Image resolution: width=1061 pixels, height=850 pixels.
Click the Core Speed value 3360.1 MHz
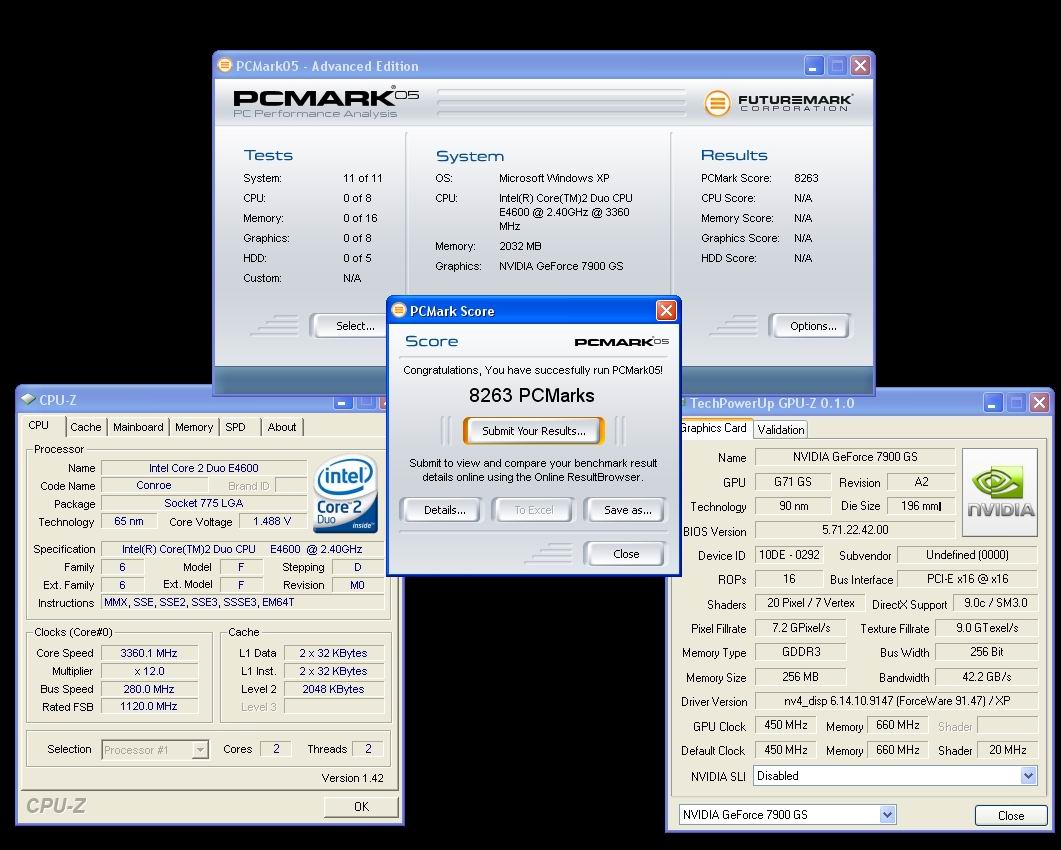point(149,653)
